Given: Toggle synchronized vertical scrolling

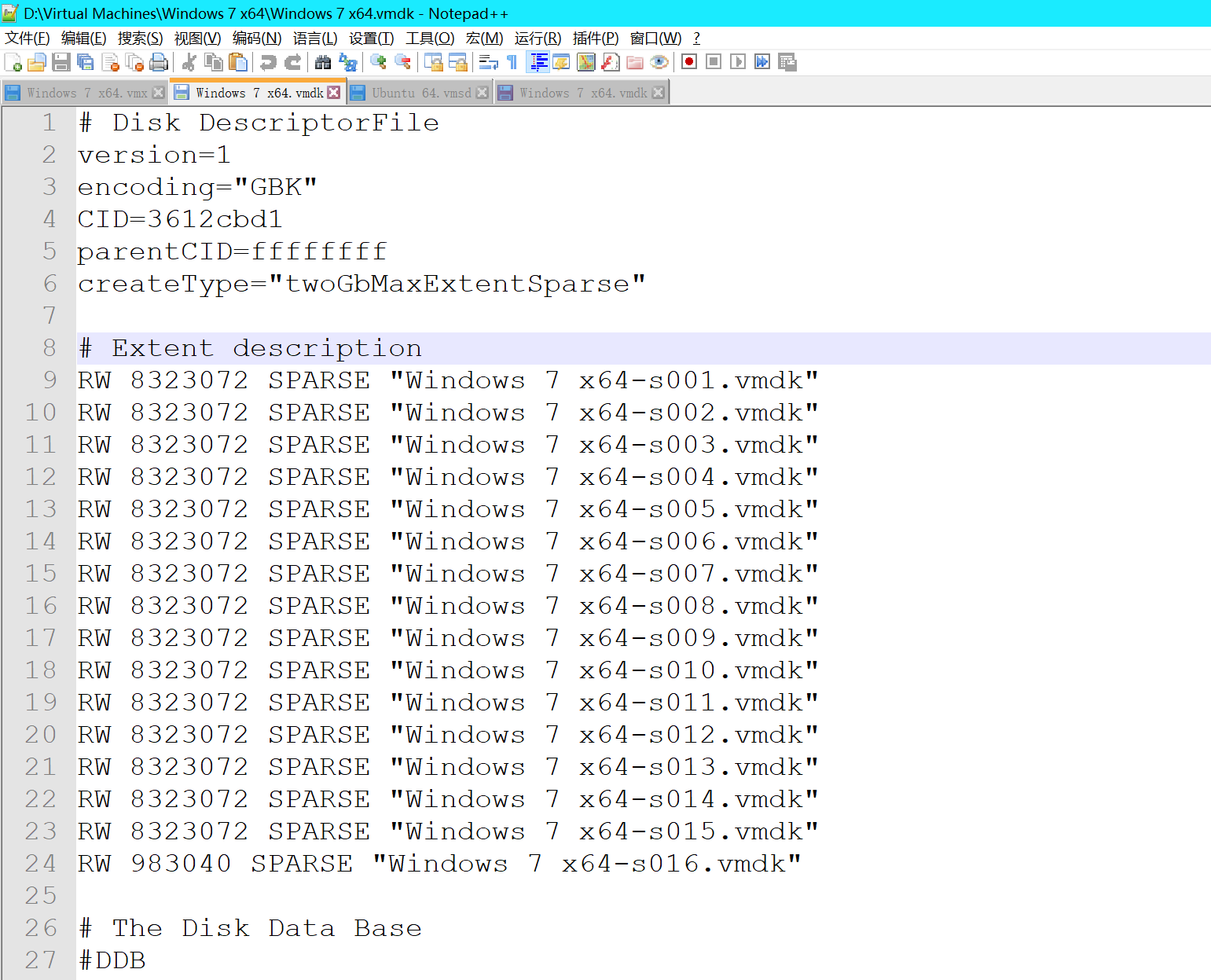Looking at the screenshot, I should pos(433,62).
